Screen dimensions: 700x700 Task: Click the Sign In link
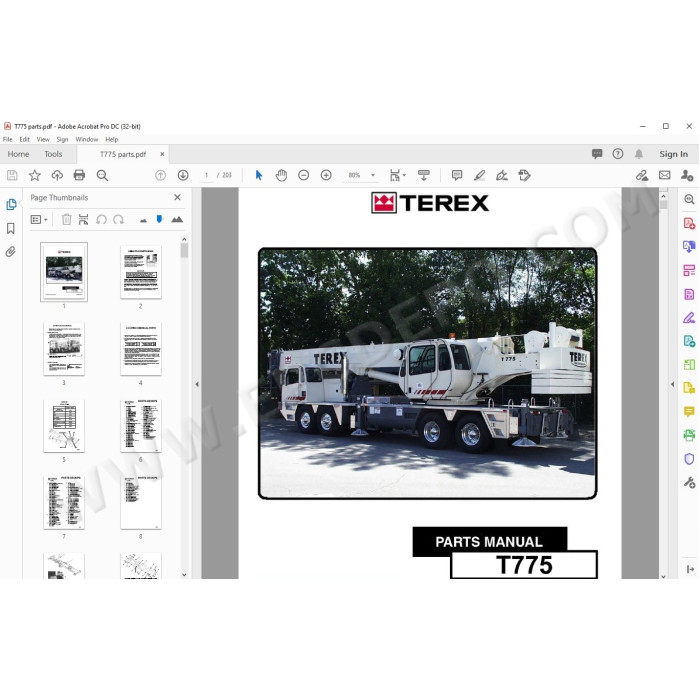click(674, 154)
